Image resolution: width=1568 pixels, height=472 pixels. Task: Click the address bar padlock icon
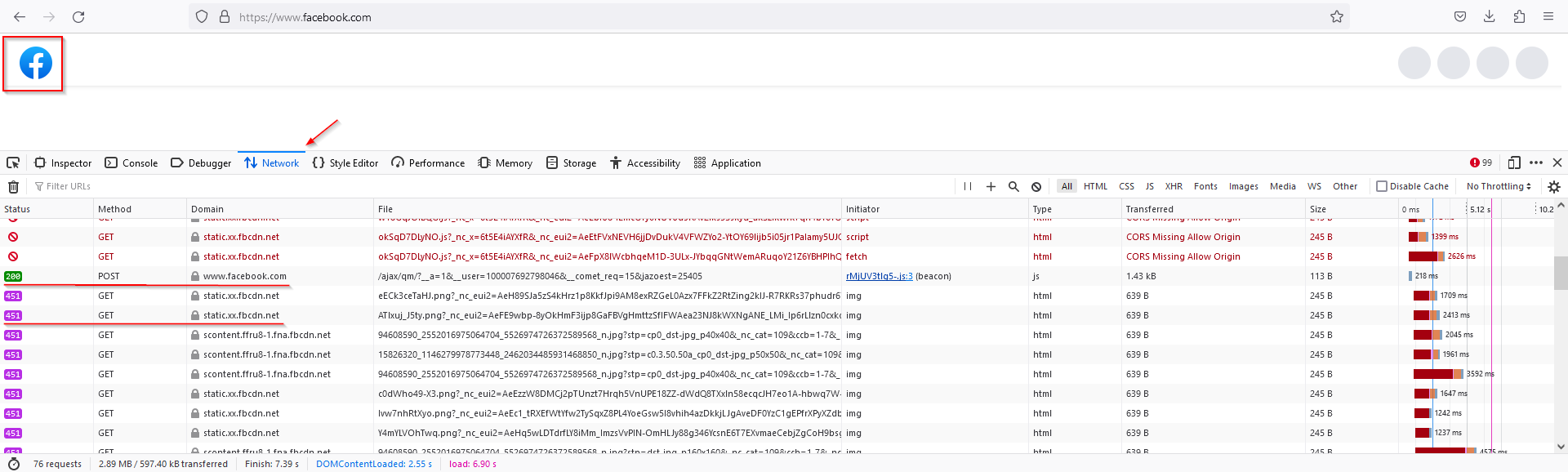click(225, 16)
